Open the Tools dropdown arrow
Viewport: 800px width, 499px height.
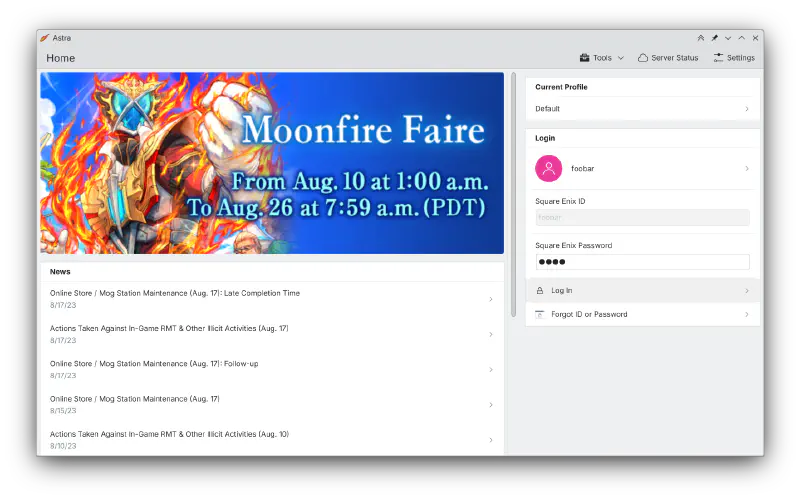point(621,58)
